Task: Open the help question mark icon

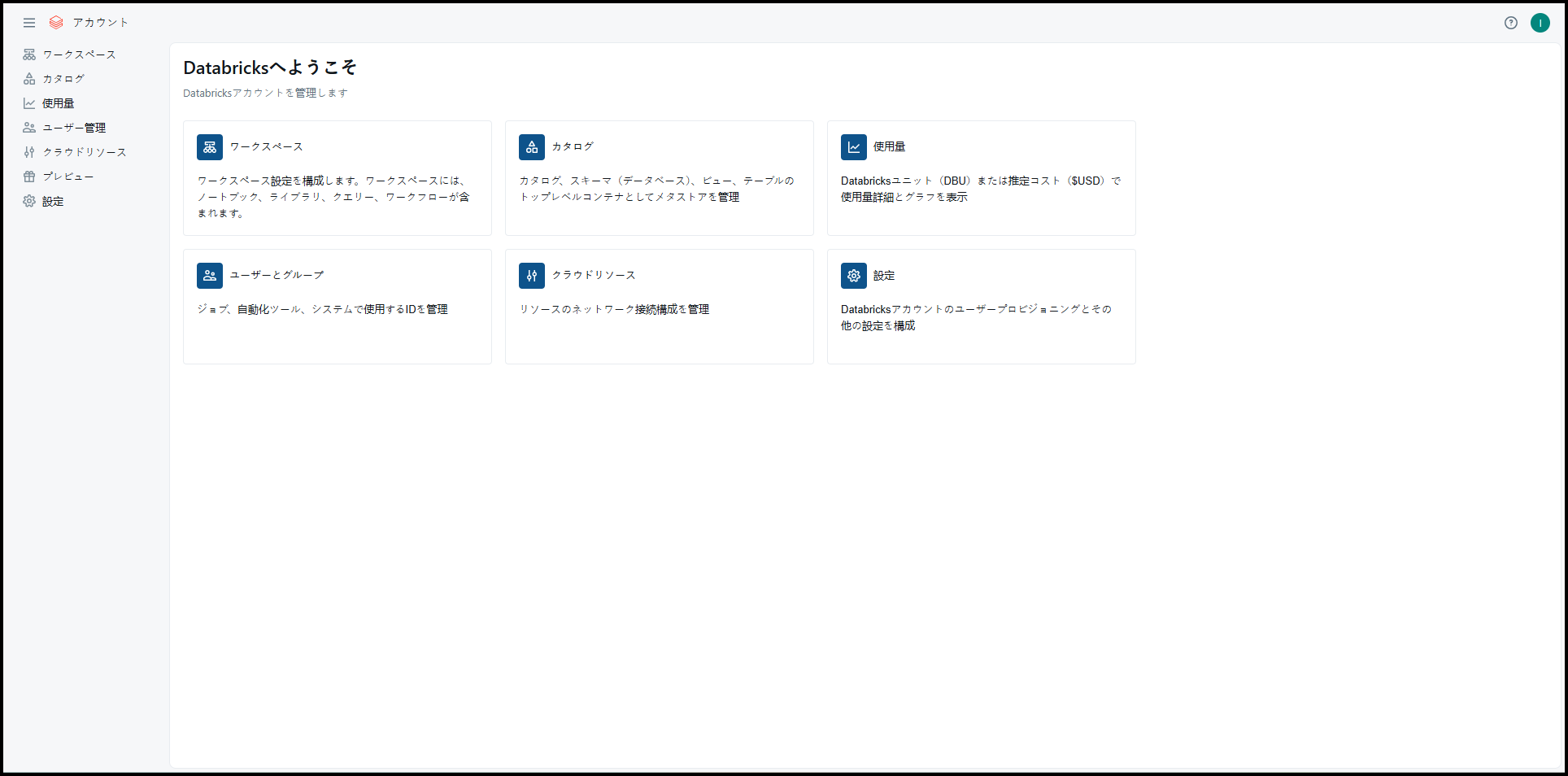Action: pyautogui.click(x=1510, y=23)
